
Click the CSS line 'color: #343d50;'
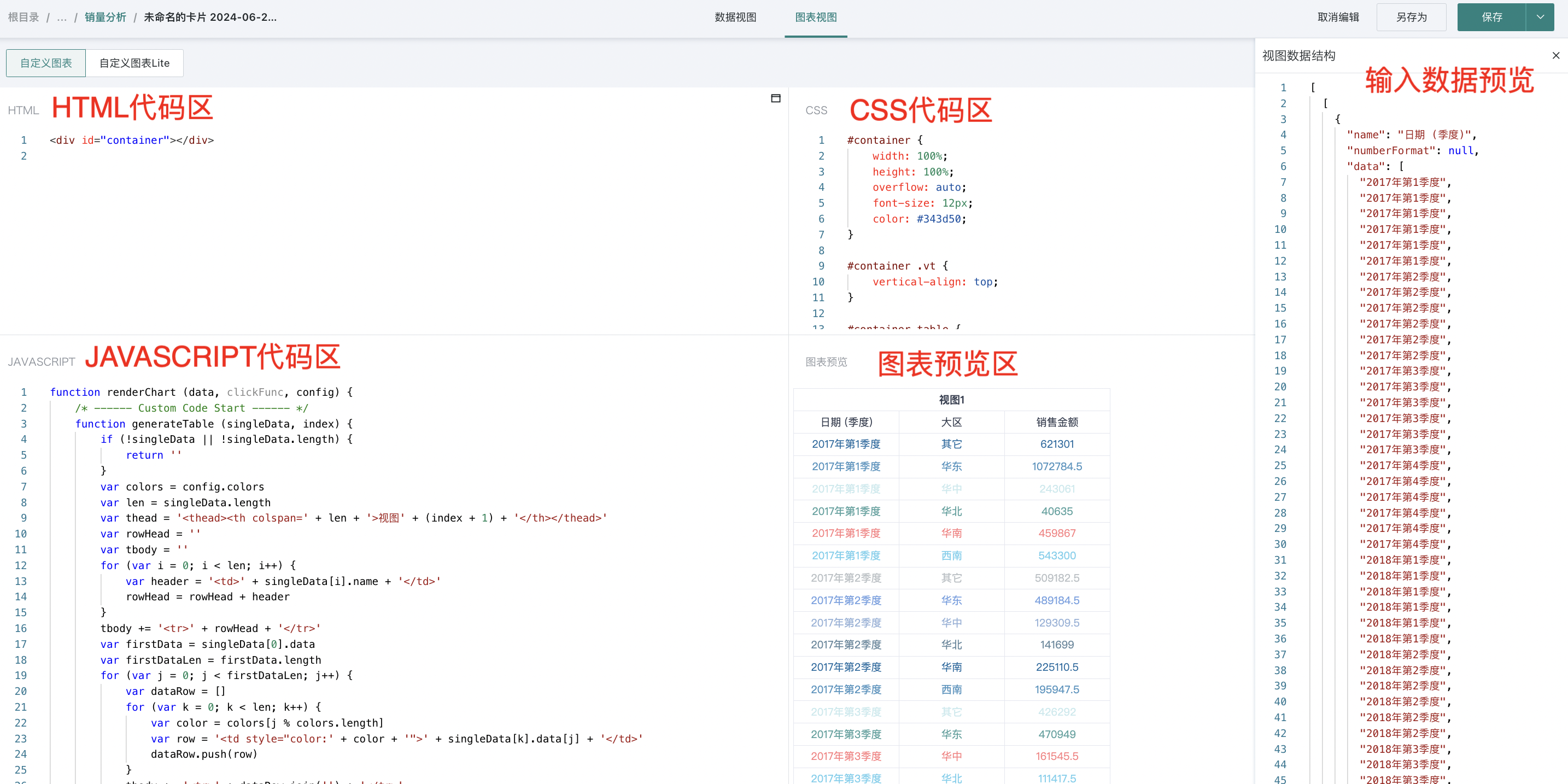919,219
